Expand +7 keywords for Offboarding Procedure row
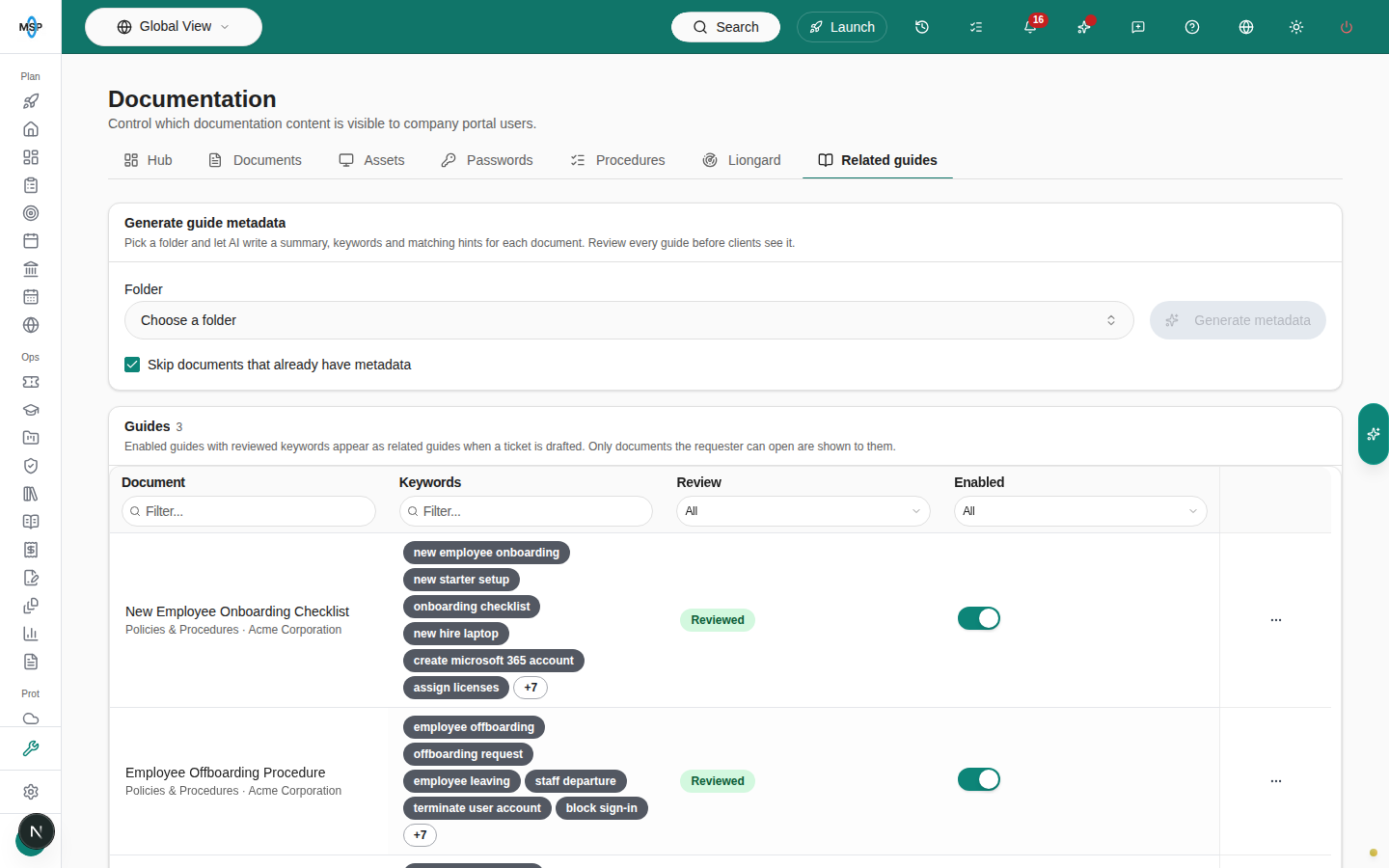1389x868 pixels. pyautogui.click(x=420, y=835)
